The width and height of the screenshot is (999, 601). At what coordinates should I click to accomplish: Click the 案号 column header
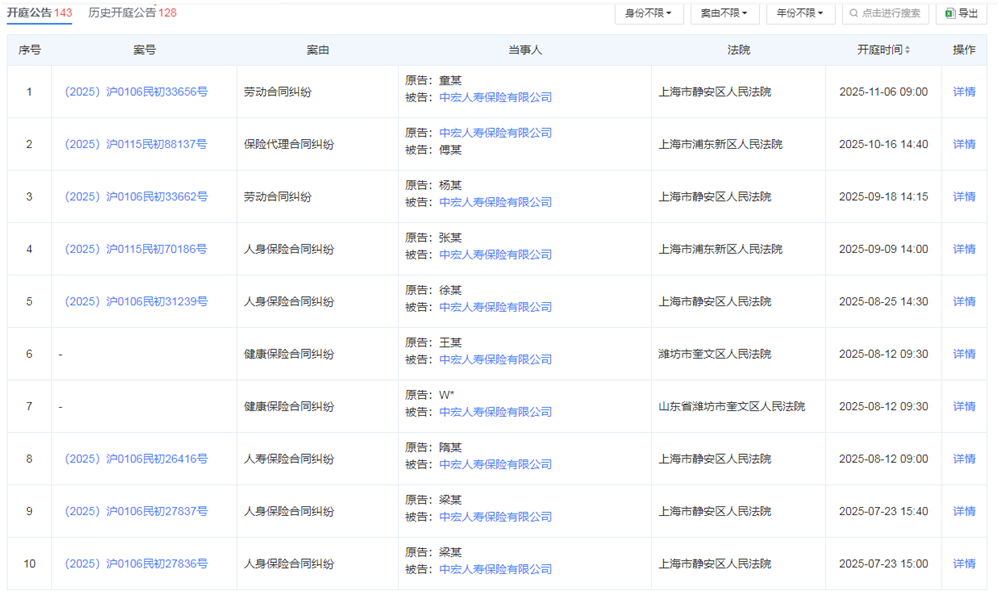[x=144, y=50]
